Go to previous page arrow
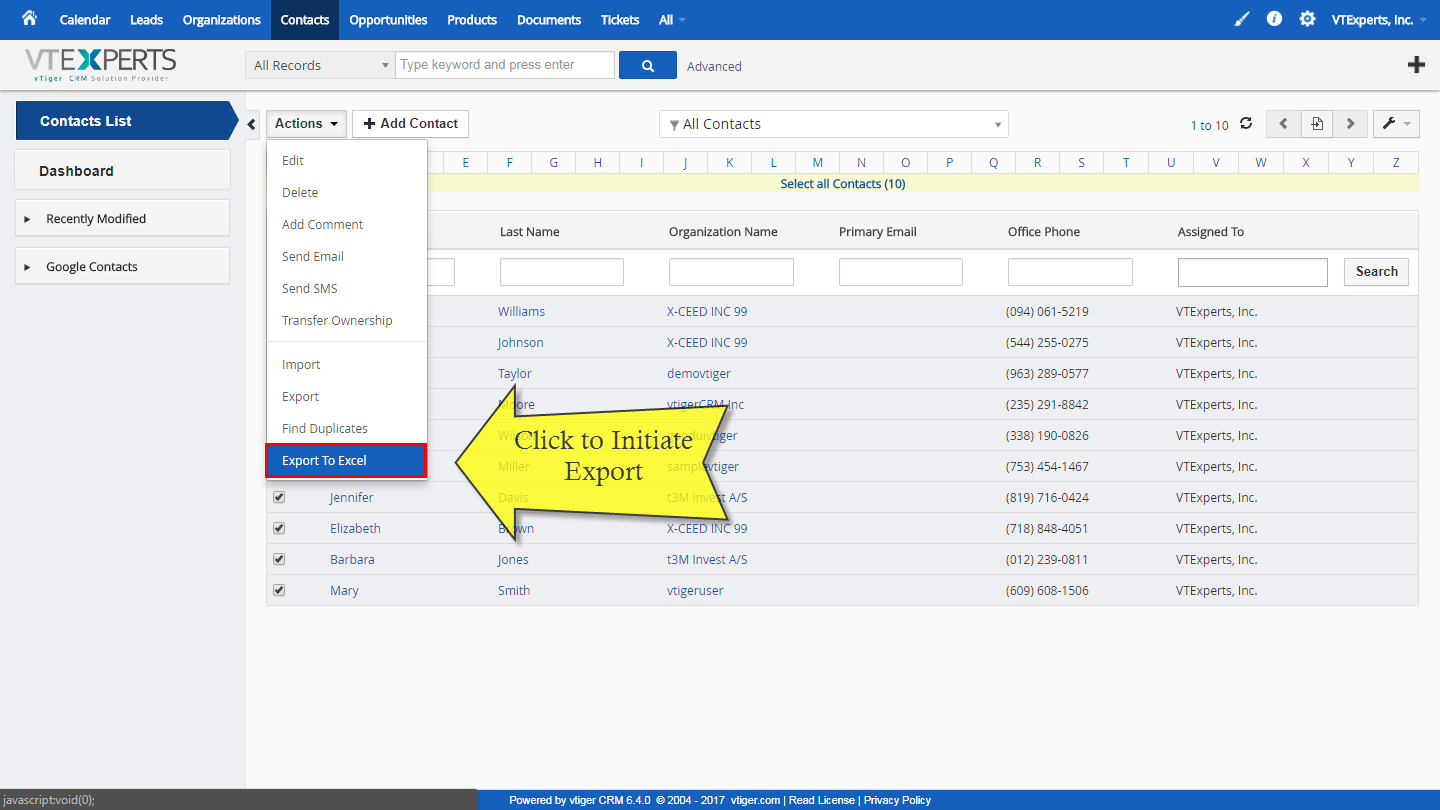The width and height of the screenshot is (1440, 810). pyautogui.click(x=1283, y=124)
